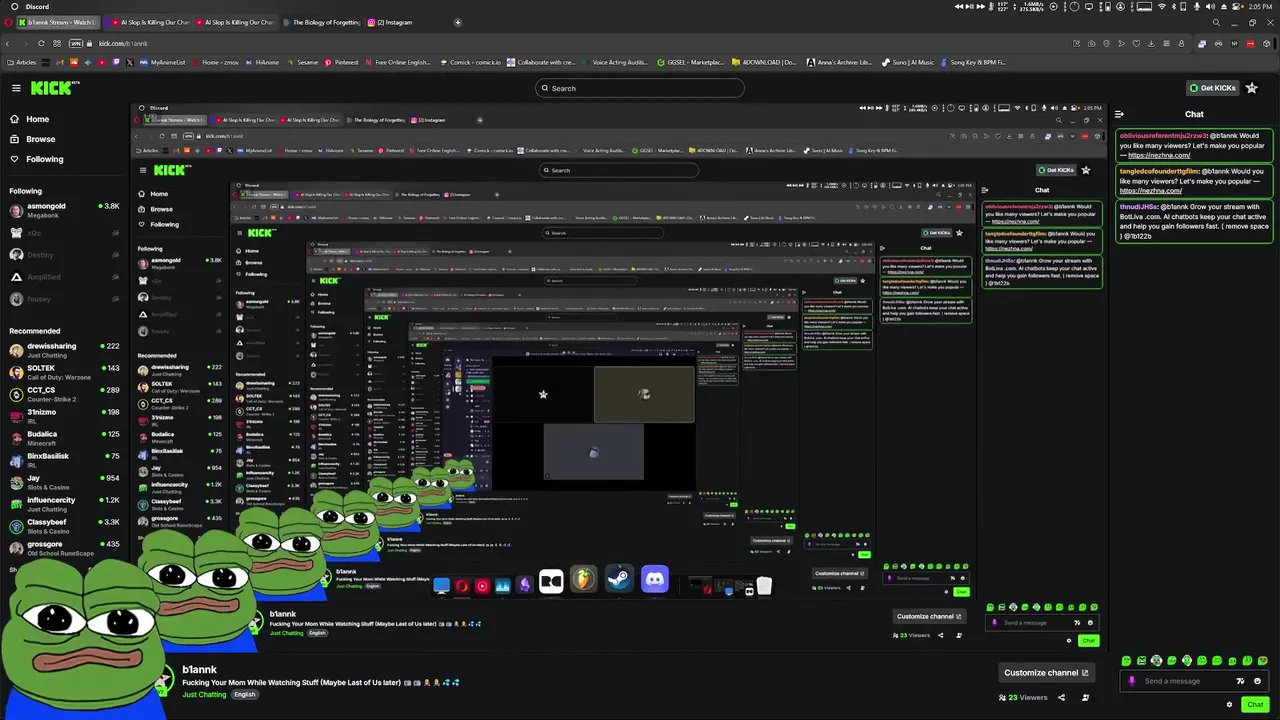Reload the page using the browser reload icon
Image resolution: width=1280 pixels, height=720 pixels.
[42, 44]
